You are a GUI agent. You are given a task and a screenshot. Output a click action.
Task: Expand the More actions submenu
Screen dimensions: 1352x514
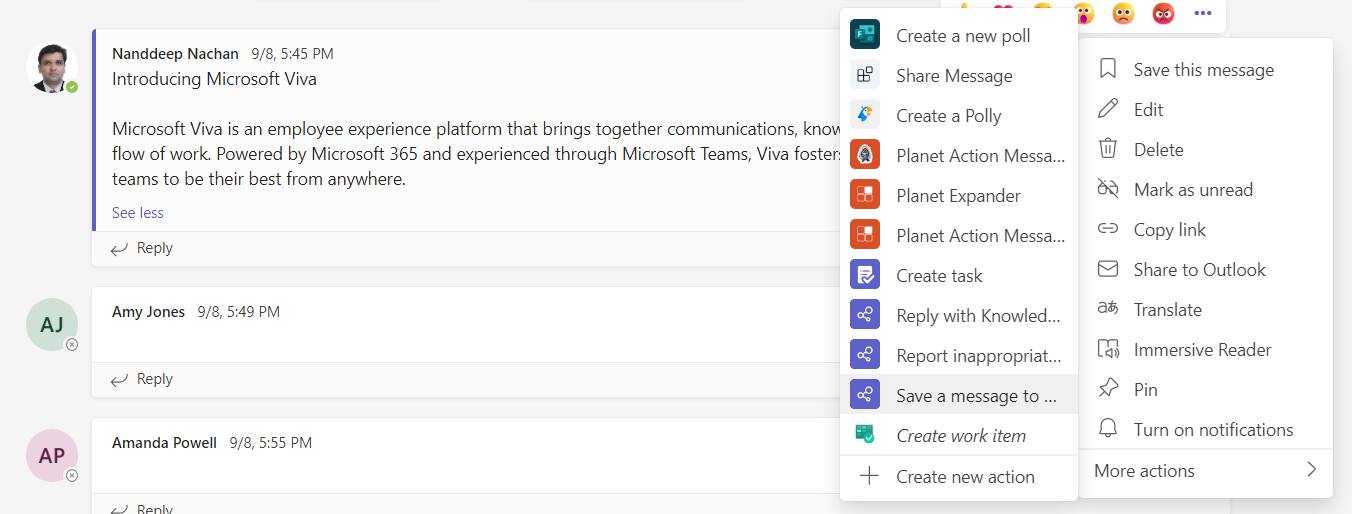(x=1205, y=470)
